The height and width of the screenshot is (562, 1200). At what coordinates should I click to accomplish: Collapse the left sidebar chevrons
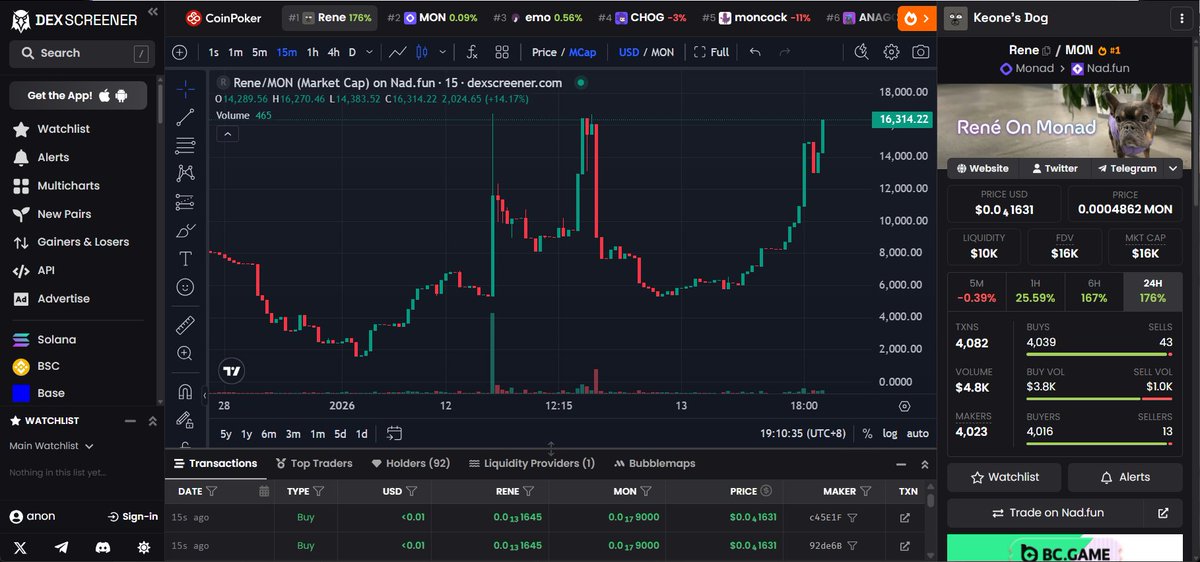(152, 12)
